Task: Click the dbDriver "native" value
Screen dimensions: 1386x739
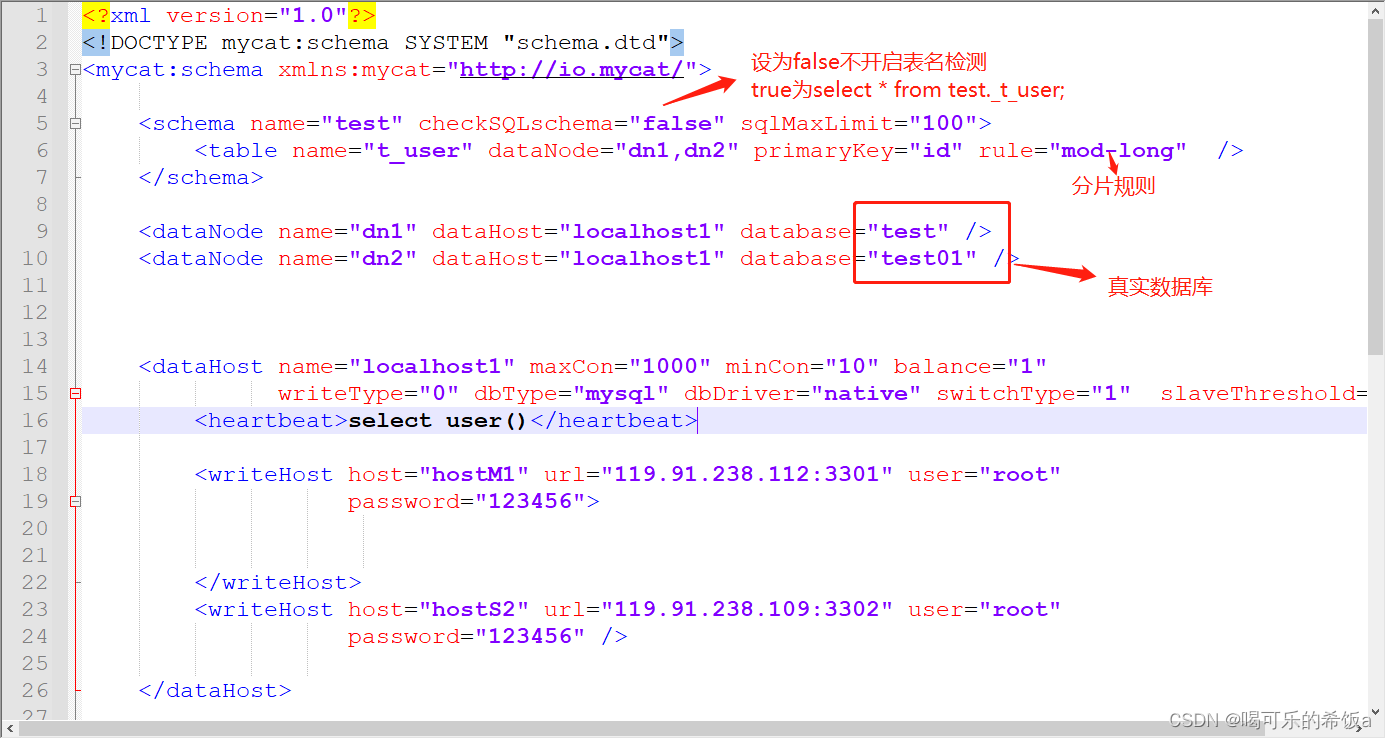Action: [866, 394]
